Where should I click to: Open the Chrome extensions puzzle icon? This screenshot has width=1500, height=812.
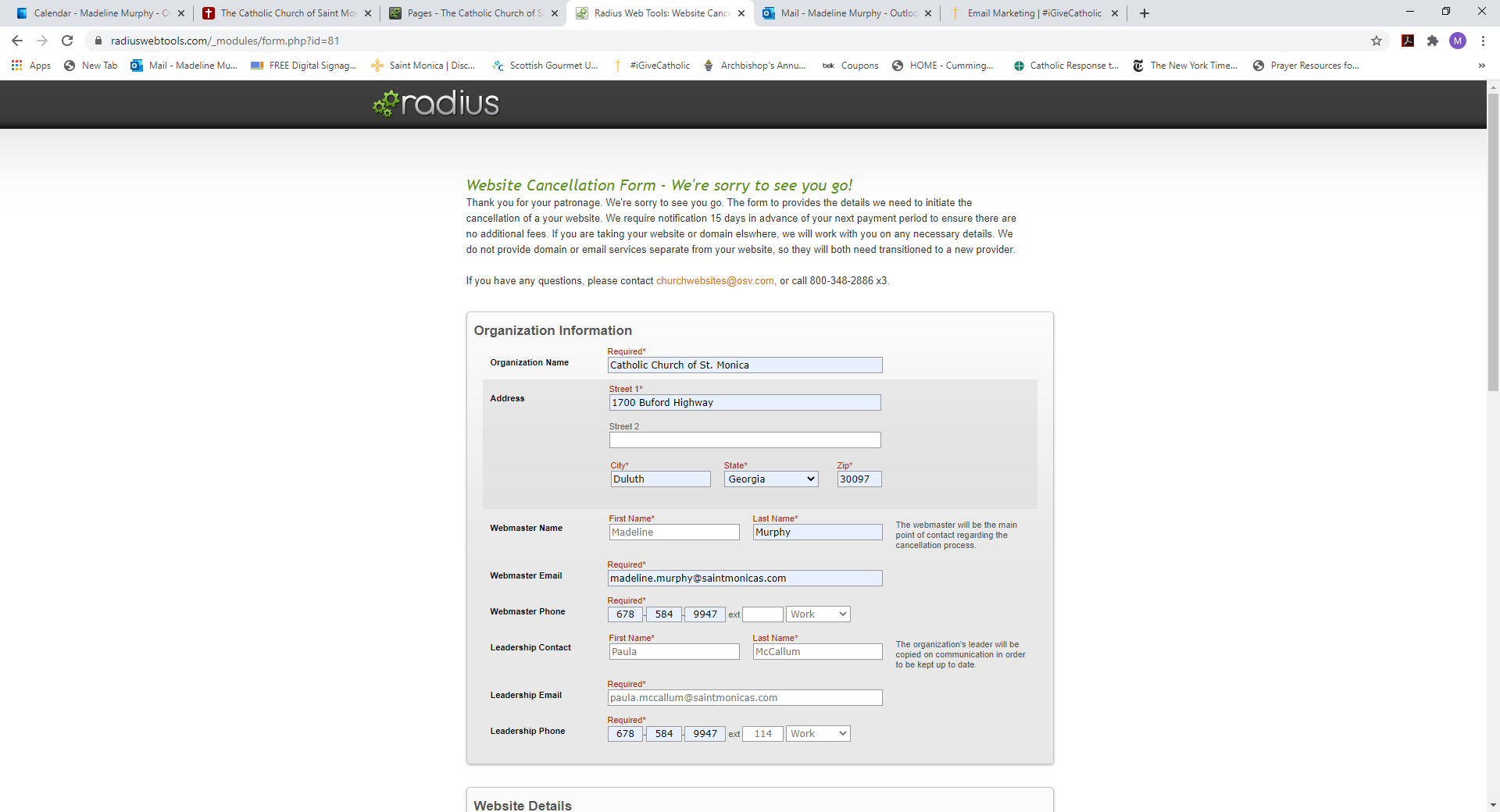pyautogui.click(x=1432, y=41)
